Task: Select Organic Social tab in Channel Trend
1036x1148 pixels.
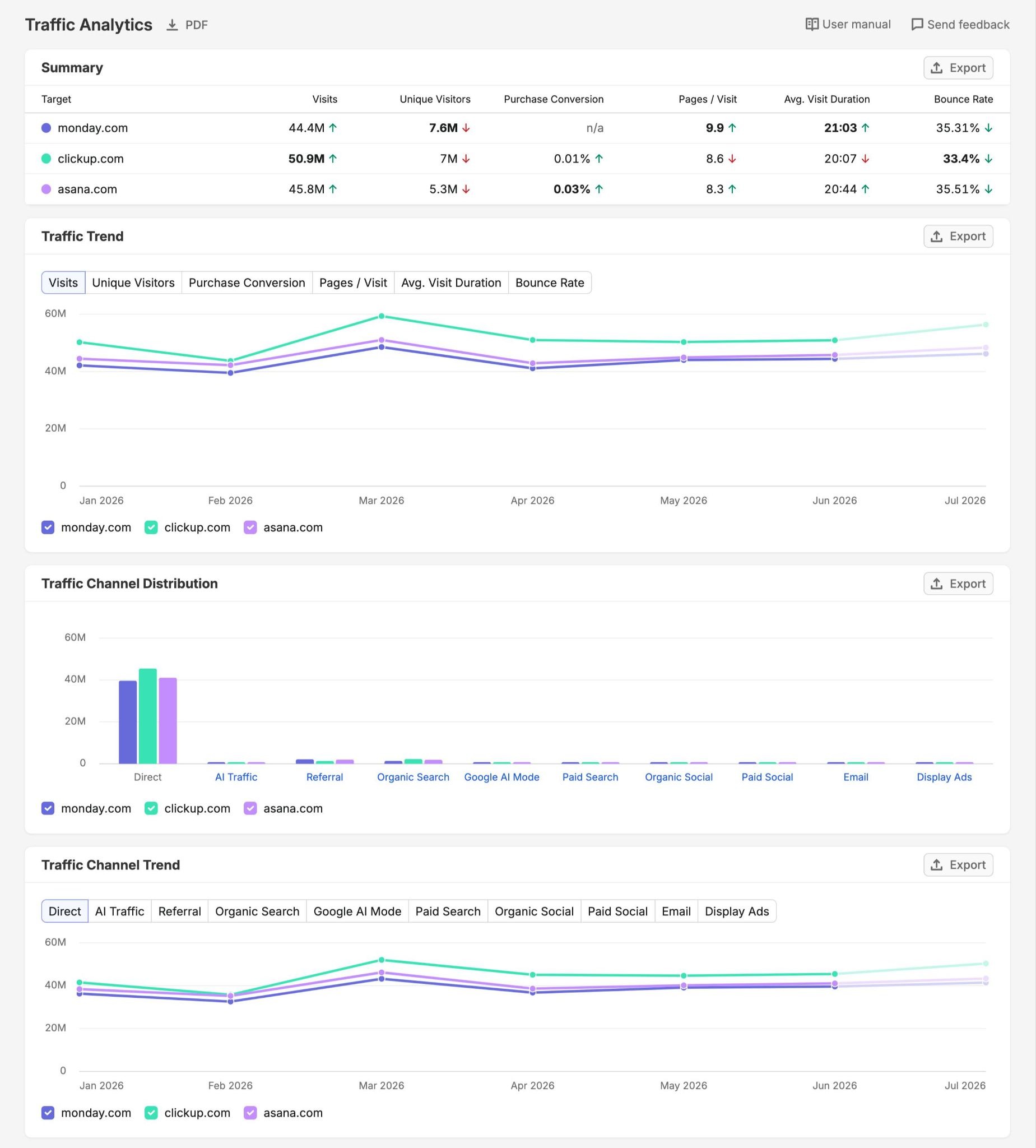Action: coord(534,911)
